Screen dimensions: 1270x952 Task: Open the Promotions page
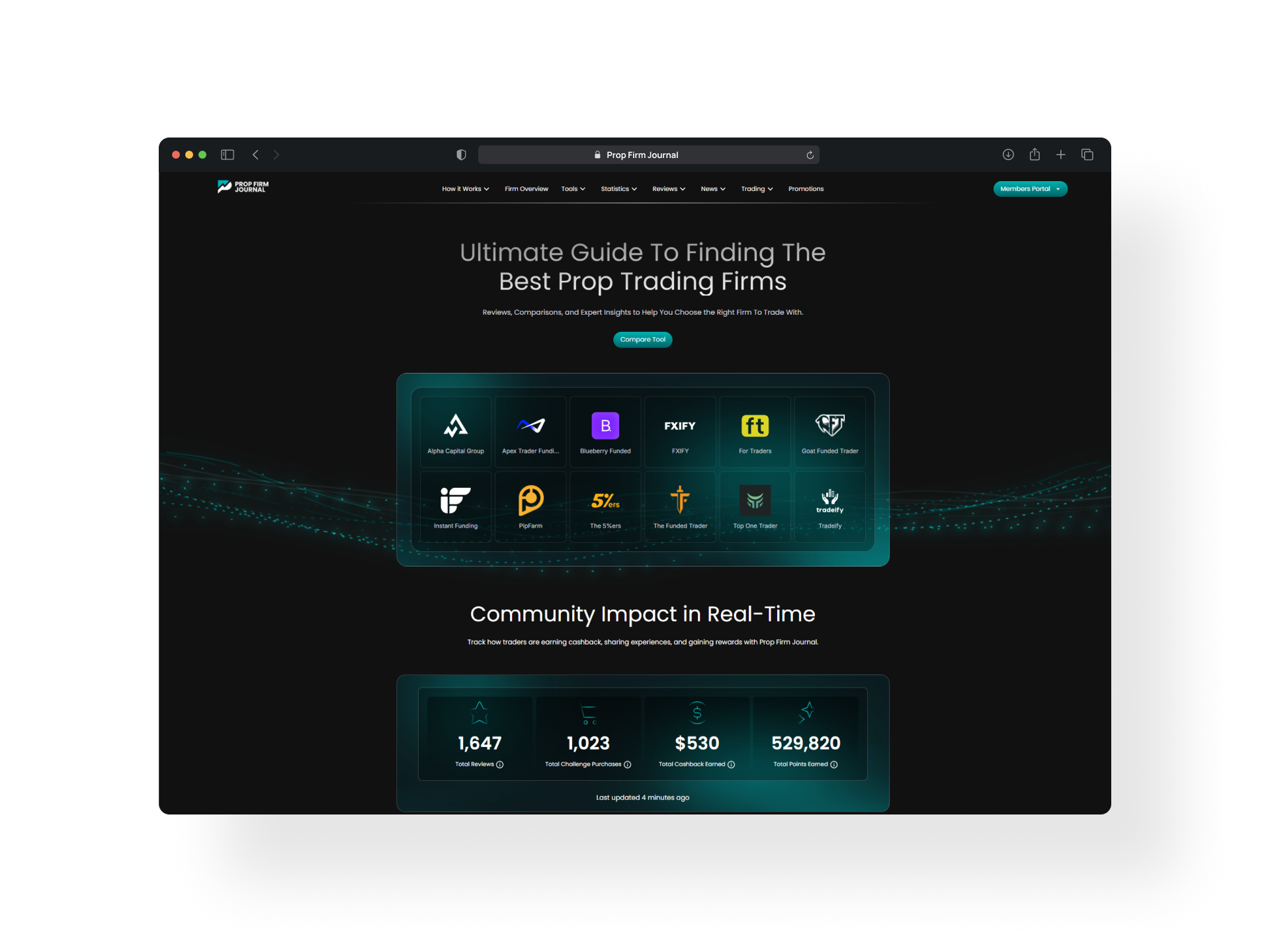point(806,189)
